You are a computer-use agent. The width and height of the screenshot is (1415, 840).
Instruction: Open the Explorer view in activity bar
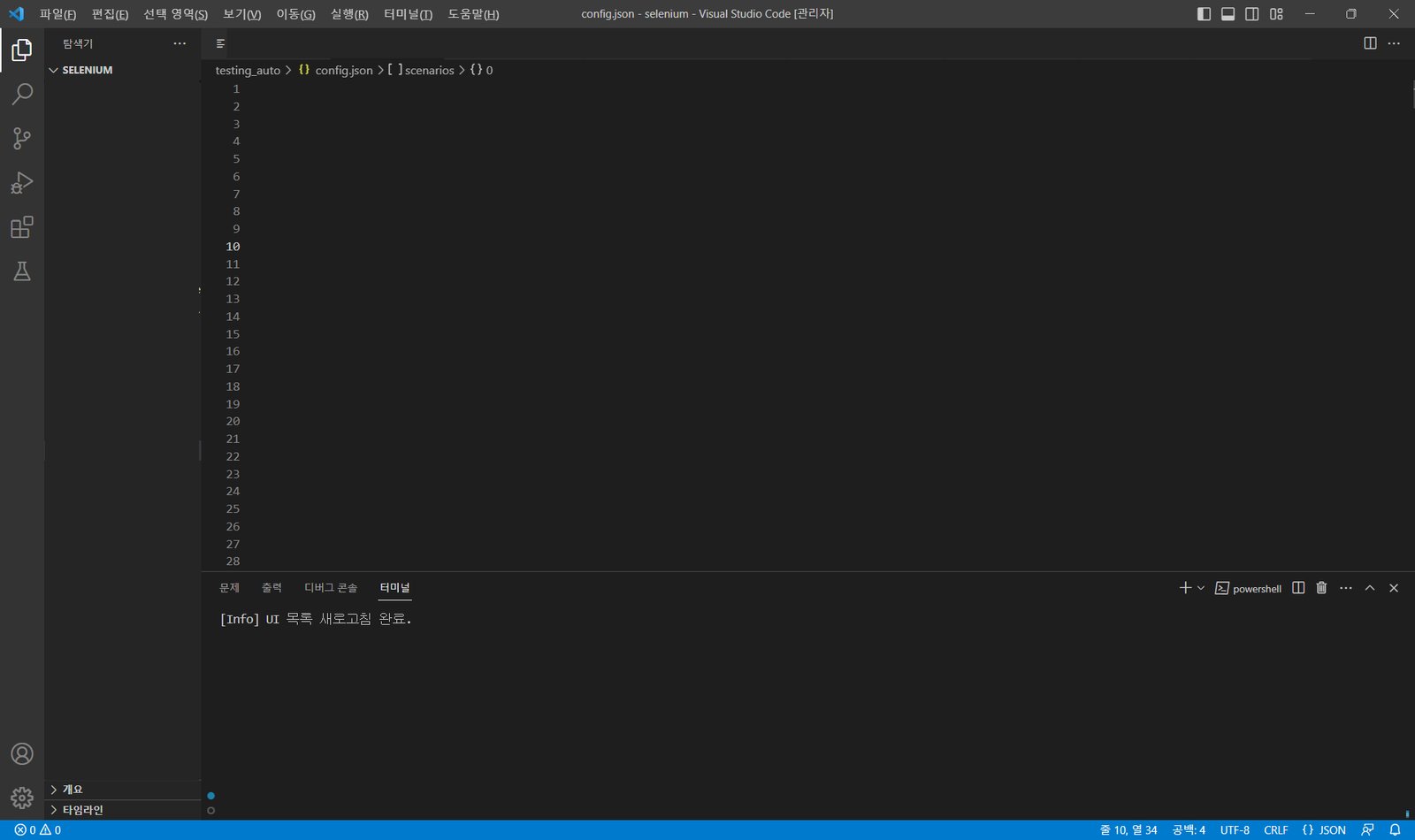tap(22, 50)
